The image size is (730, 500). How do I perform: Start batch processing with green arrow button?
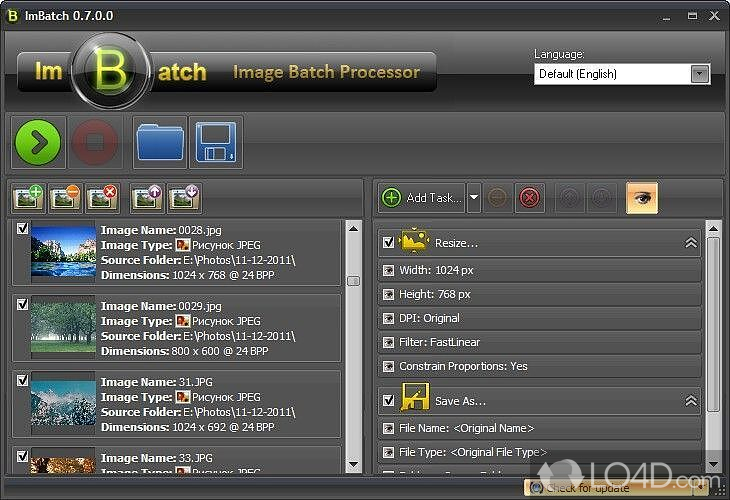(x=38, y=142)
